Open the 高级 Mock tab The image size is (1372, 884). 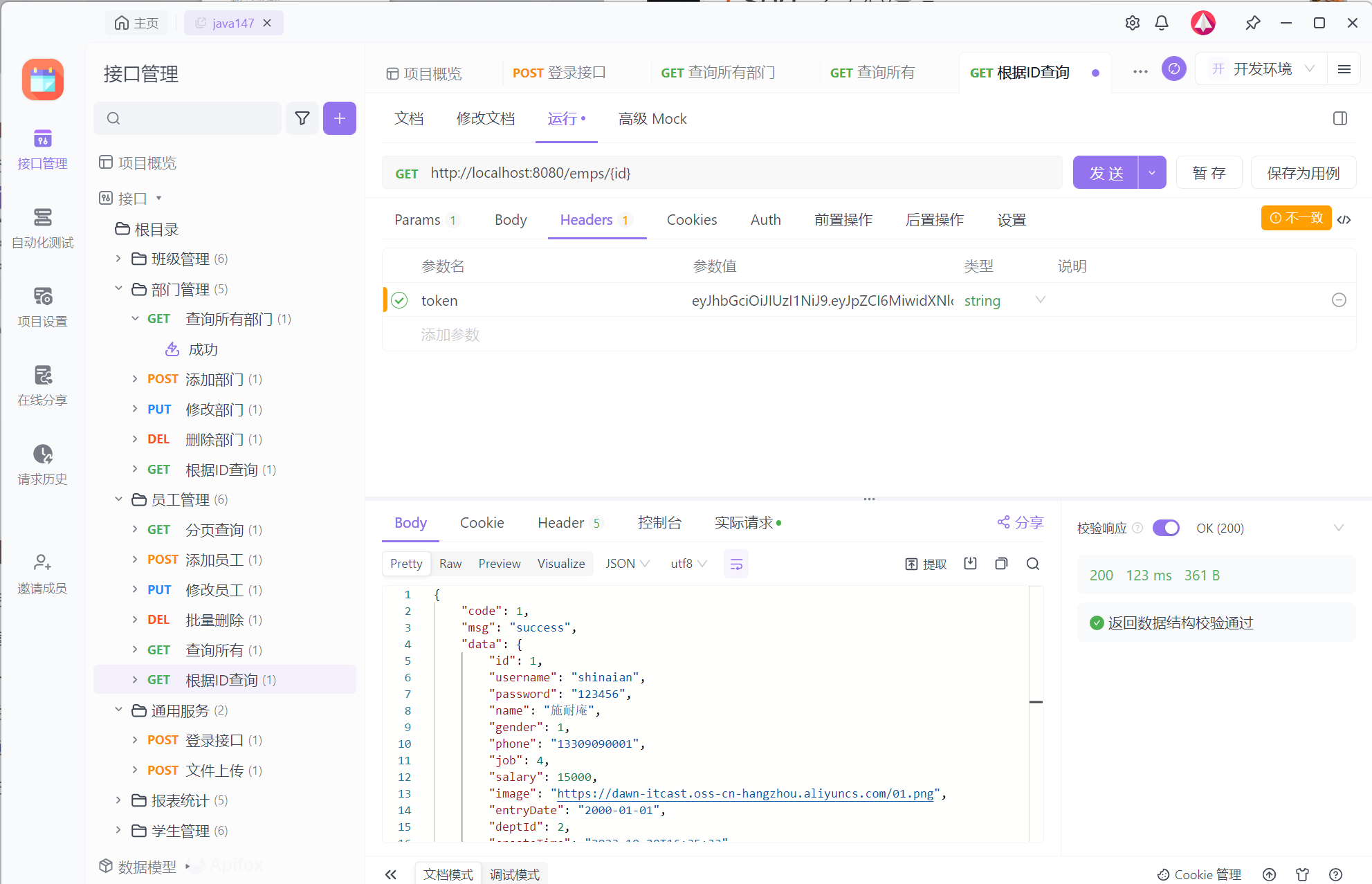click(652, 119)
